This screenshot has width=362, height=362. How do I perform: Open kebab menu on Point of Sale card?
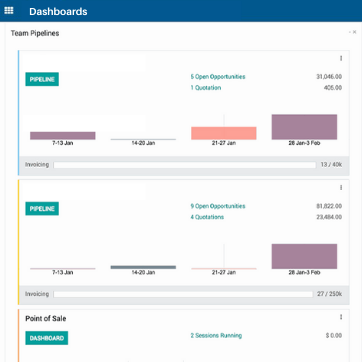pos(341,317)
